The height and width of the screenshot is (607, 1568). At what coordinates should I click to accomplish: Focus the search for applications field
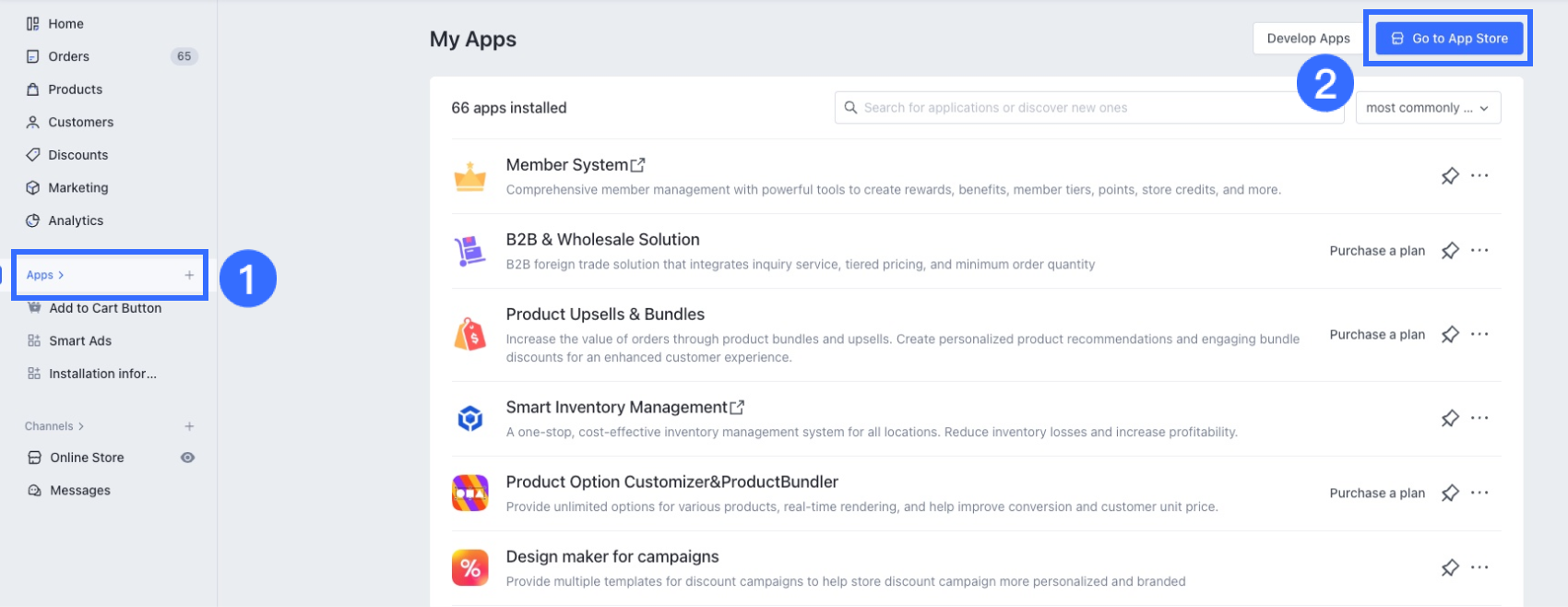click(1088, 108)
